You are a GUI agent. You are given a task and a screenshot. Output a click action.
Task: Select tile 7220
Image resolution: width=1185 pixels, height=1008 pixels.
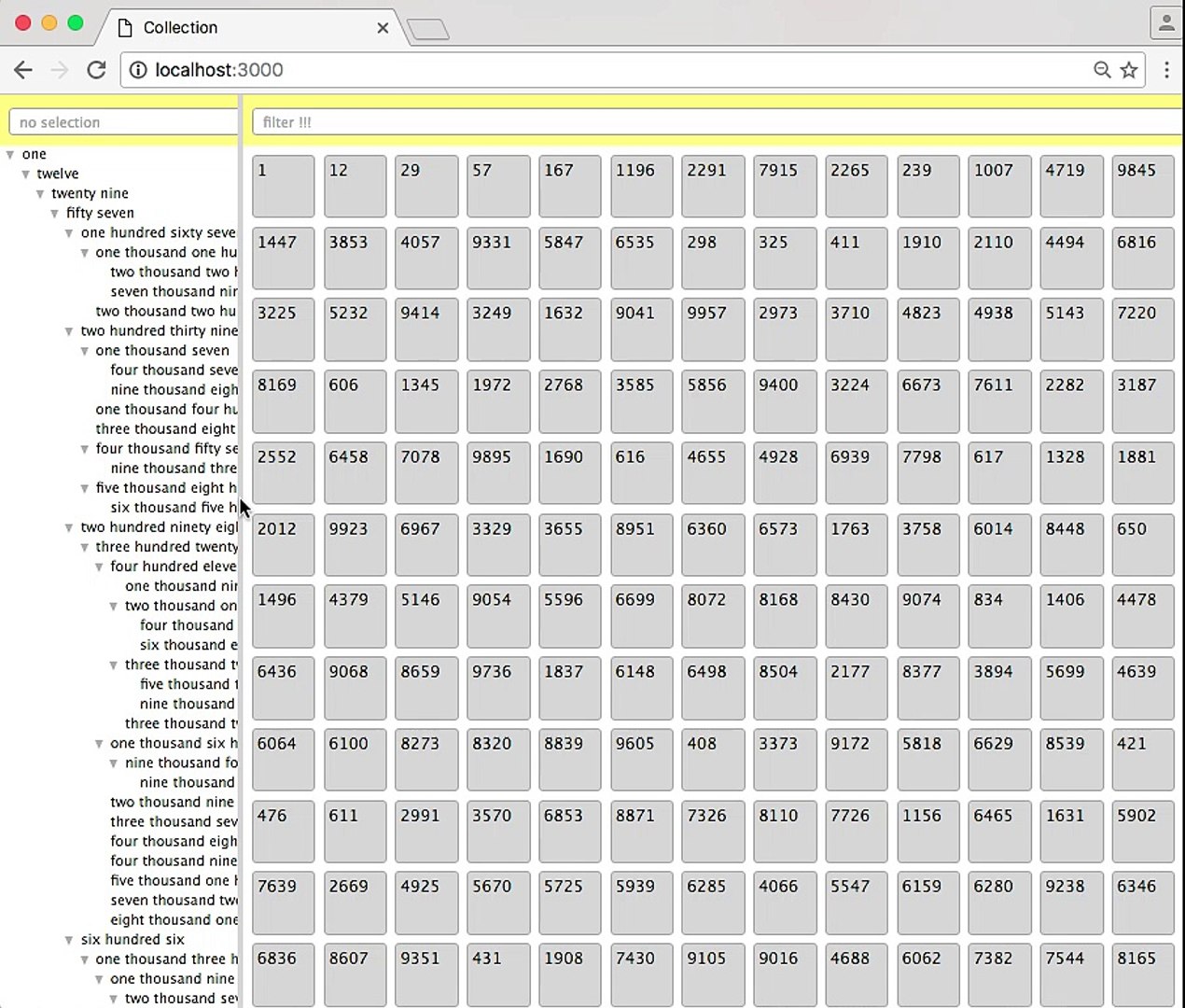(x=1143, y=329)
